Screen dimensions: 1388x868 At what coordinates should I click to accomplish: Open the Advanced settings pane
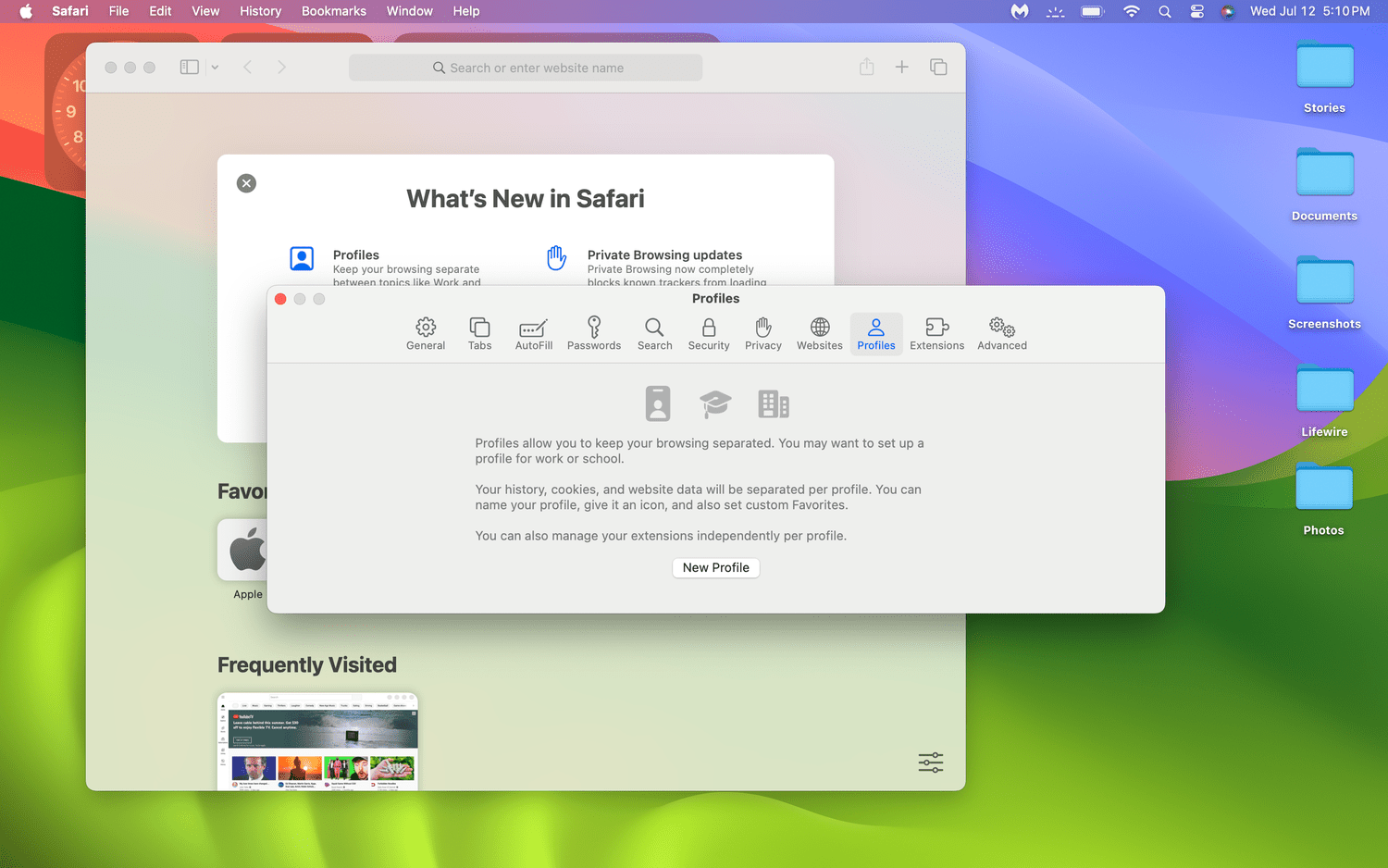pyautogui.click(x=1000, y=334)
